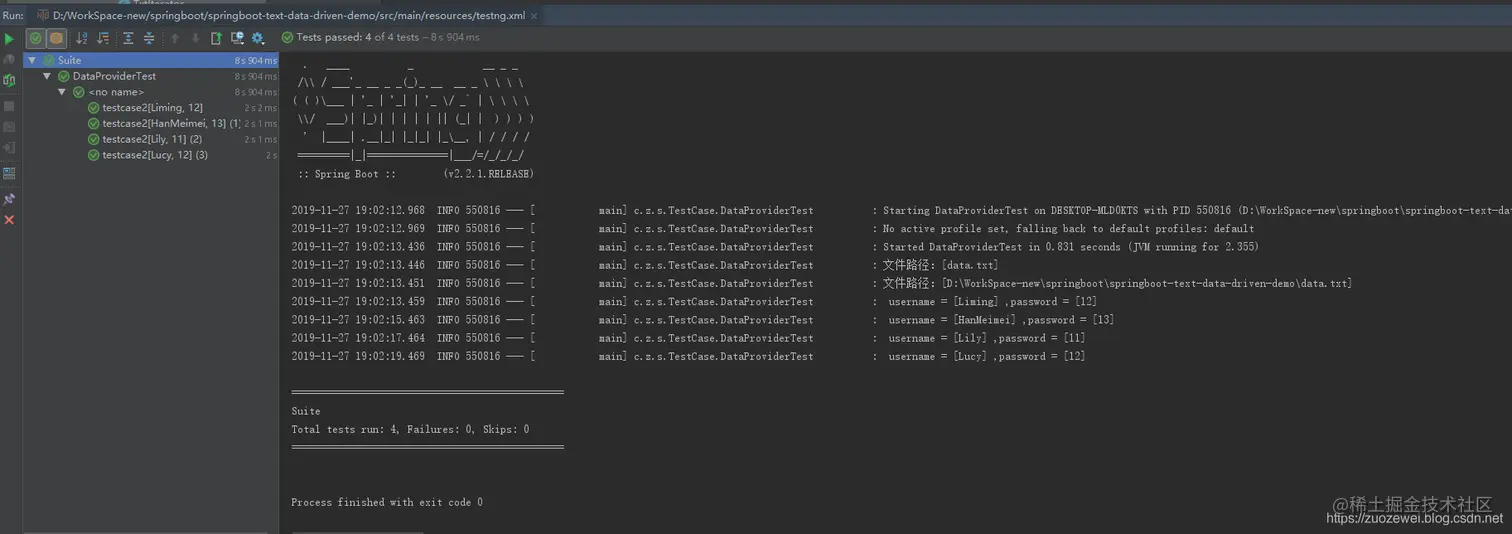The image size is (1512, 534).
Task: Rerun the tests with the green play icon
Action: pos(9,39)
